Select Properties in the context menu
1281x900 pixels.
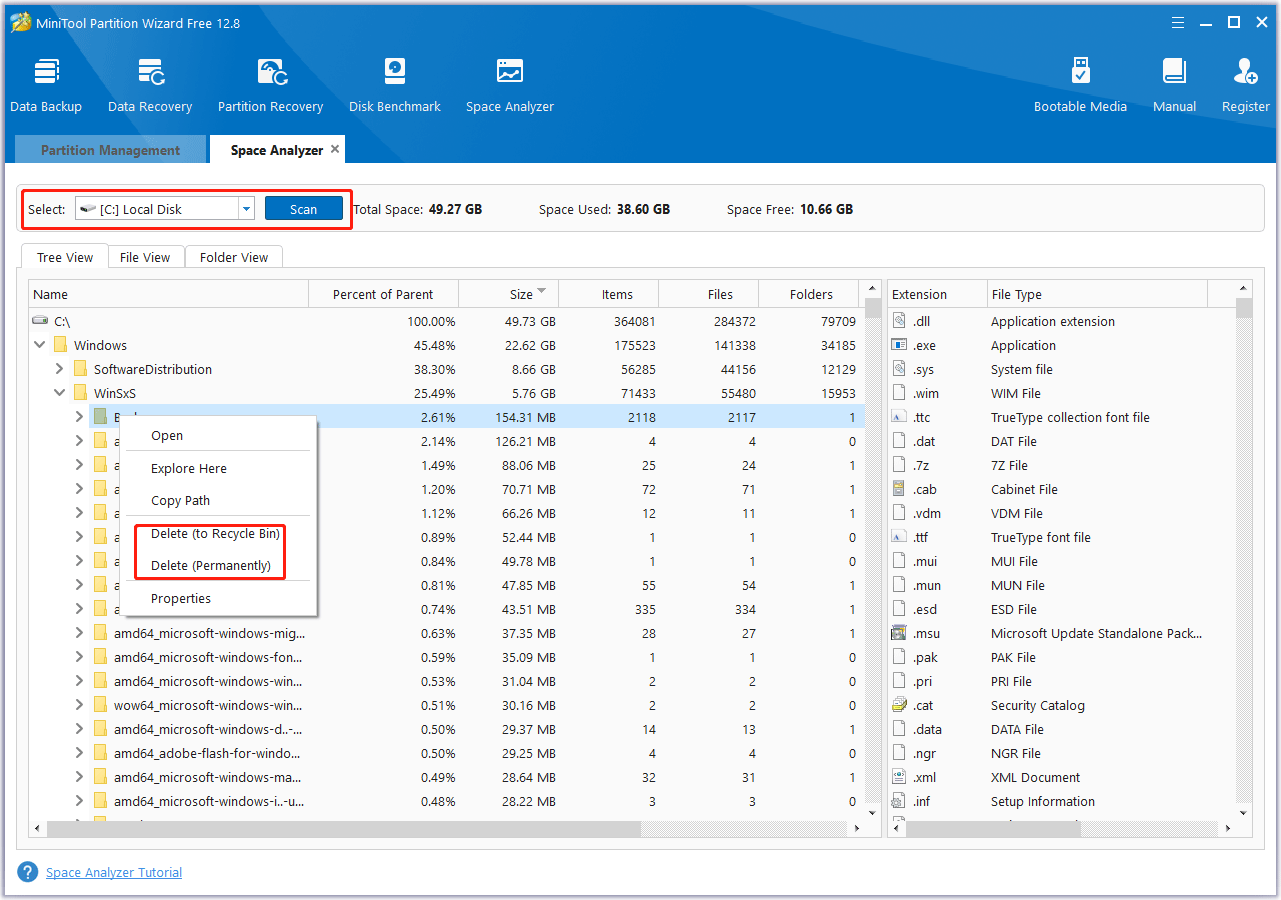coord(181,598)
